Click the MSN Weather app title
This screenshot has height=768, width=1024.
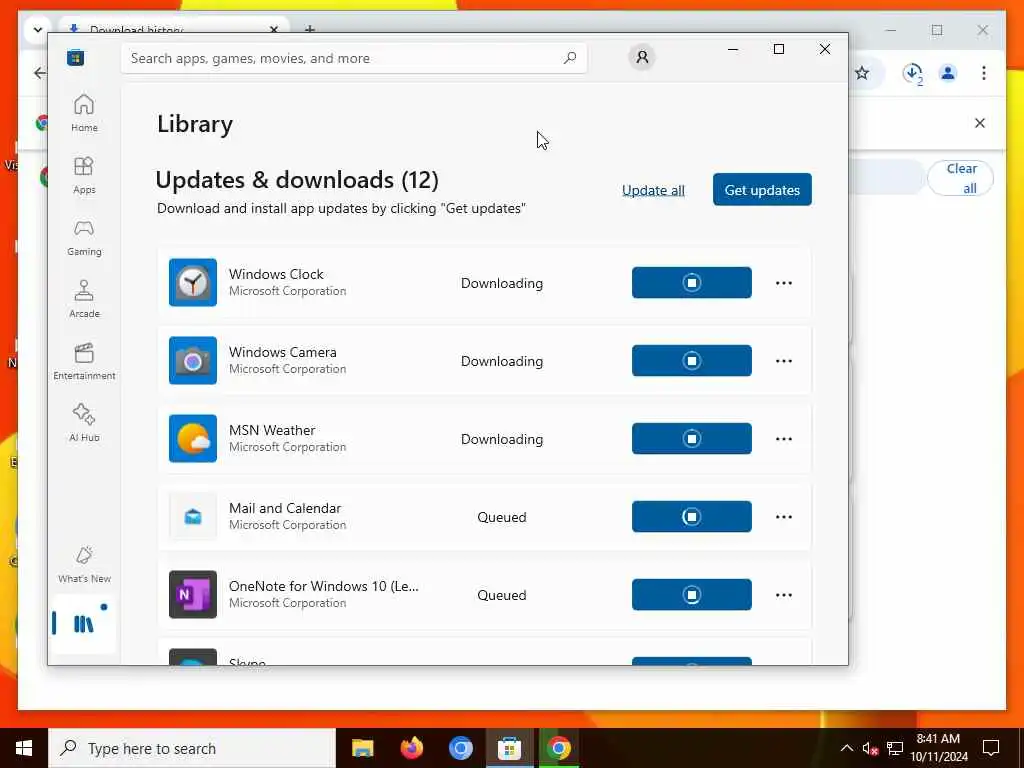tap(272, 430)
